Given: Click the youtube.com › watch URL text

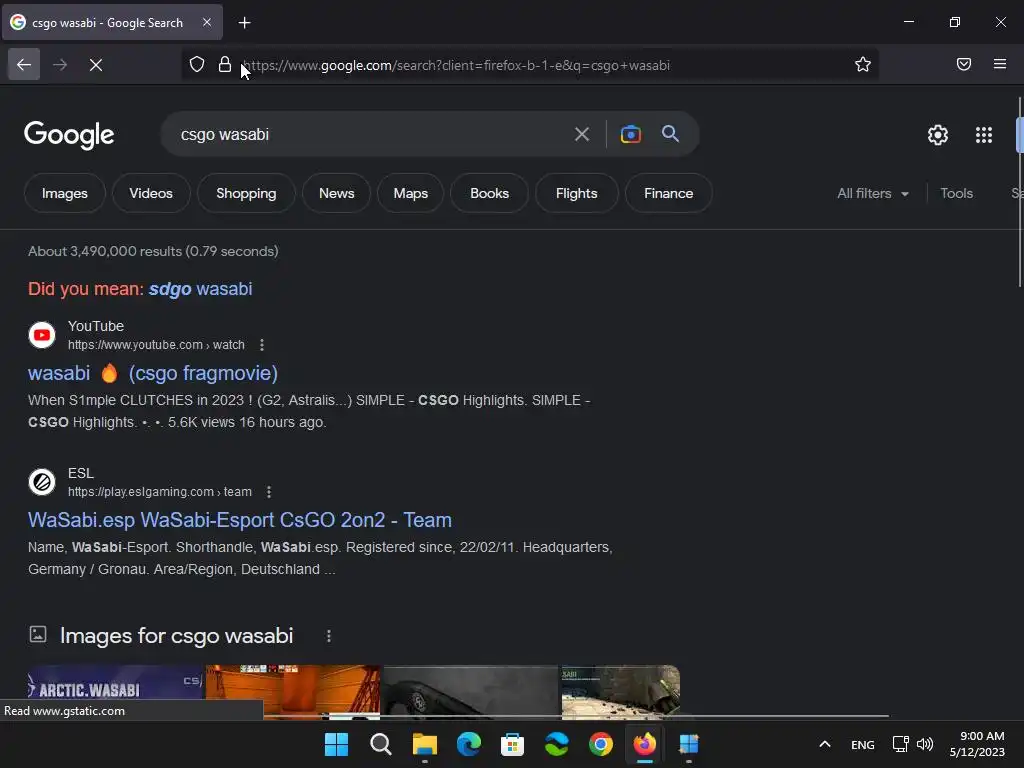Looking at the screenshot, I should (156, 345).
